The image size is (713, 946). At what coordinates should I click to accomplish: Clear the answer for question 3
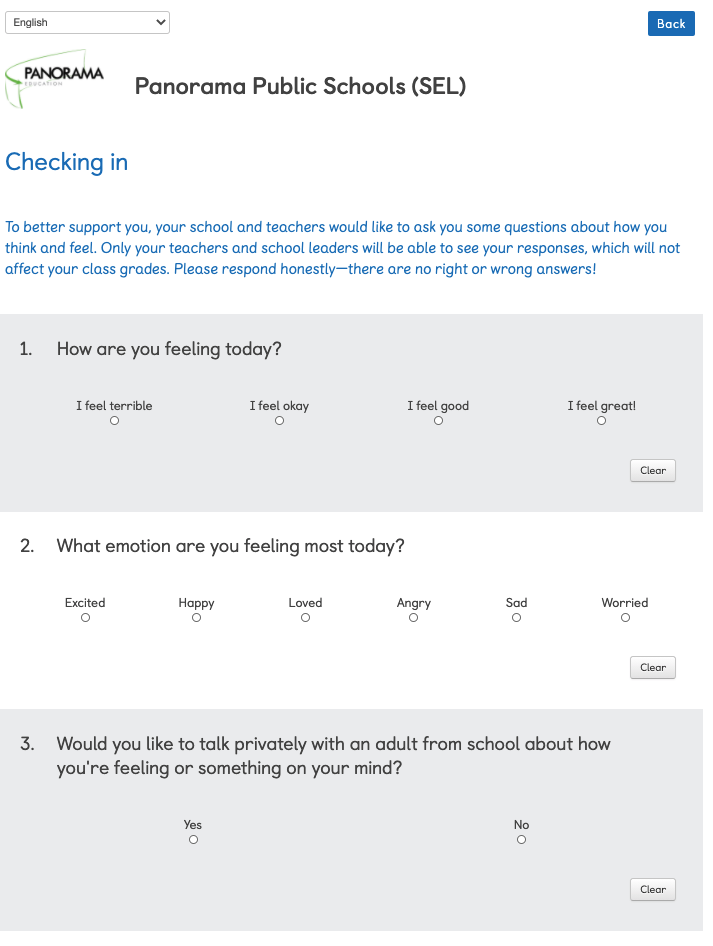(x=653, y=889)
